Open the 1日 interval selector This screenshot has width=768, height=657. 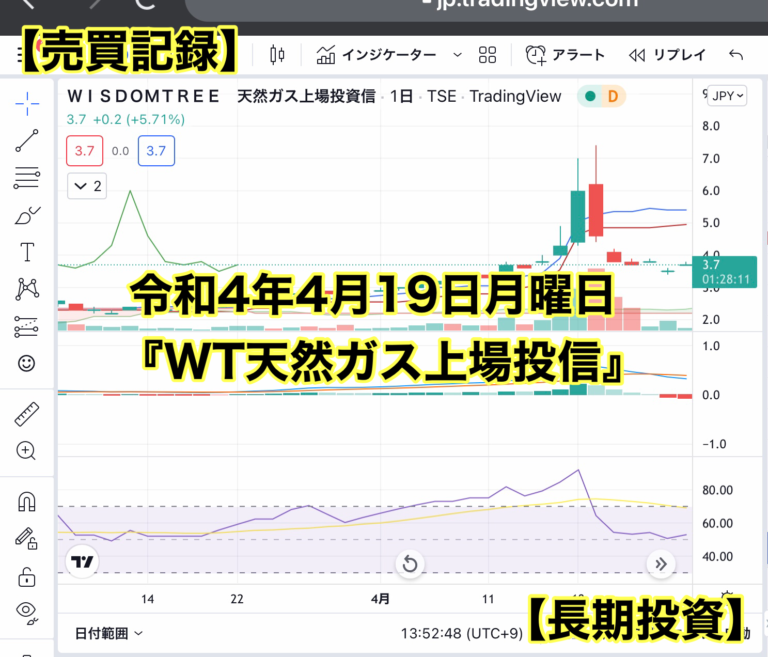pos(401,97)
